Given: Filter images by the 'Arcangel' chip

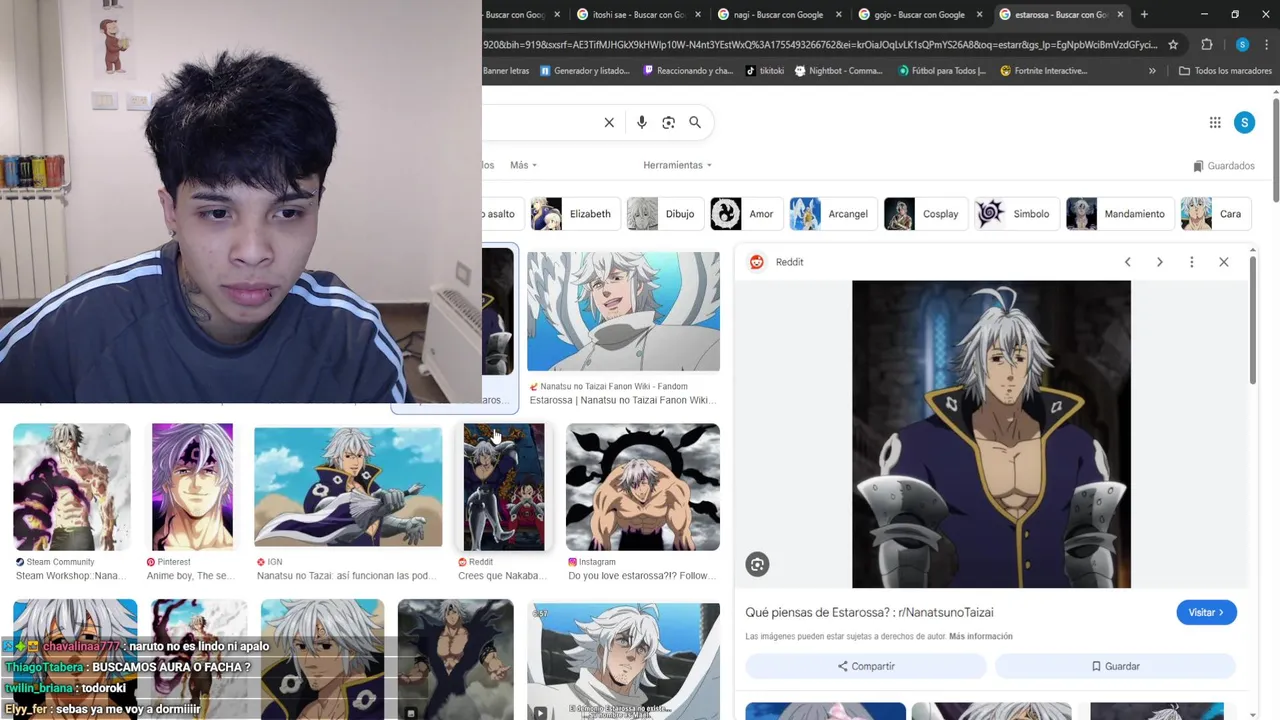Looking at the screenshot, I should click(833, 214).
